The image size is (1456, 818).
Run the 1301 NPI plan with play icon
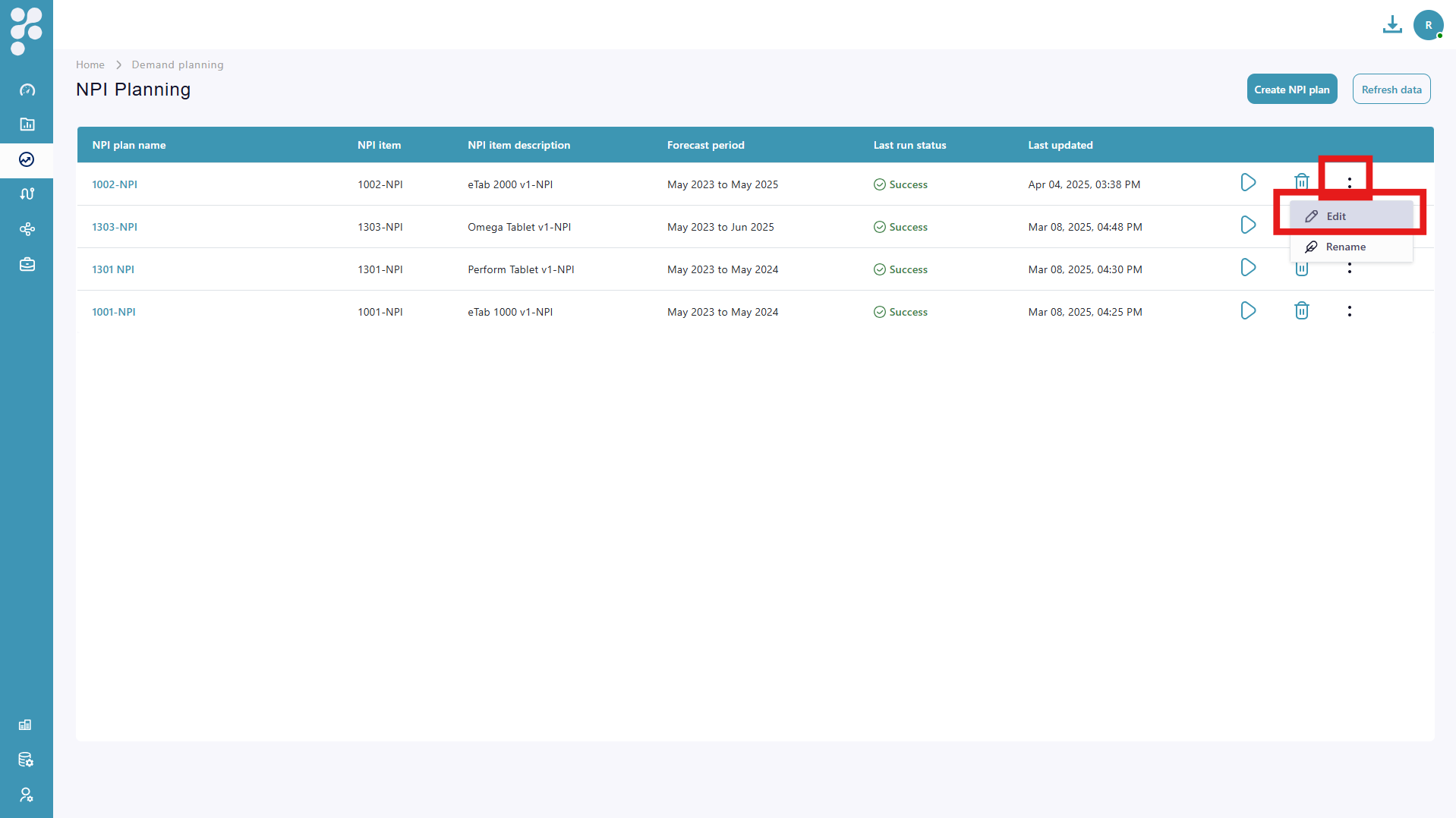(1248, 267)
